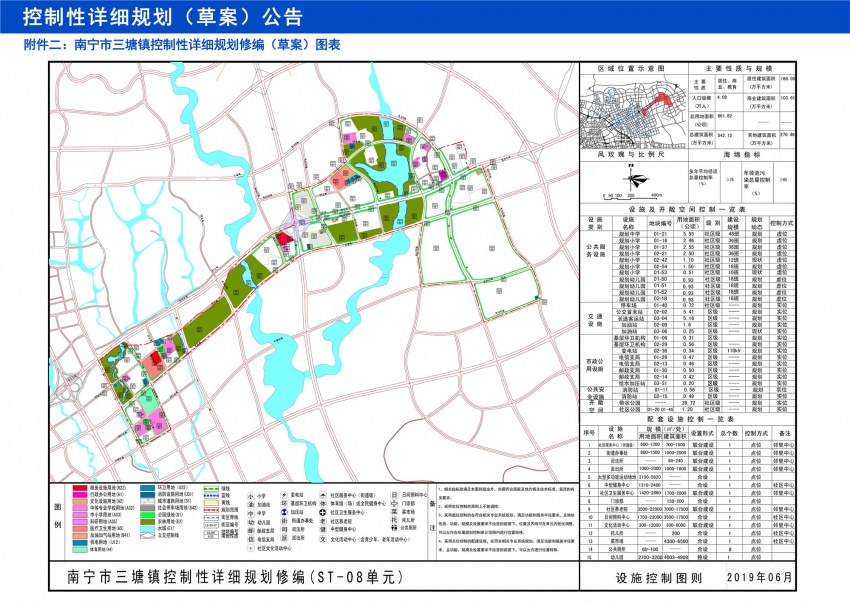Screen dimensions: 850x601
Task: Click the 体育馆 (体) legend symbol
Action: pyautogui.click(x=323, y=503)
